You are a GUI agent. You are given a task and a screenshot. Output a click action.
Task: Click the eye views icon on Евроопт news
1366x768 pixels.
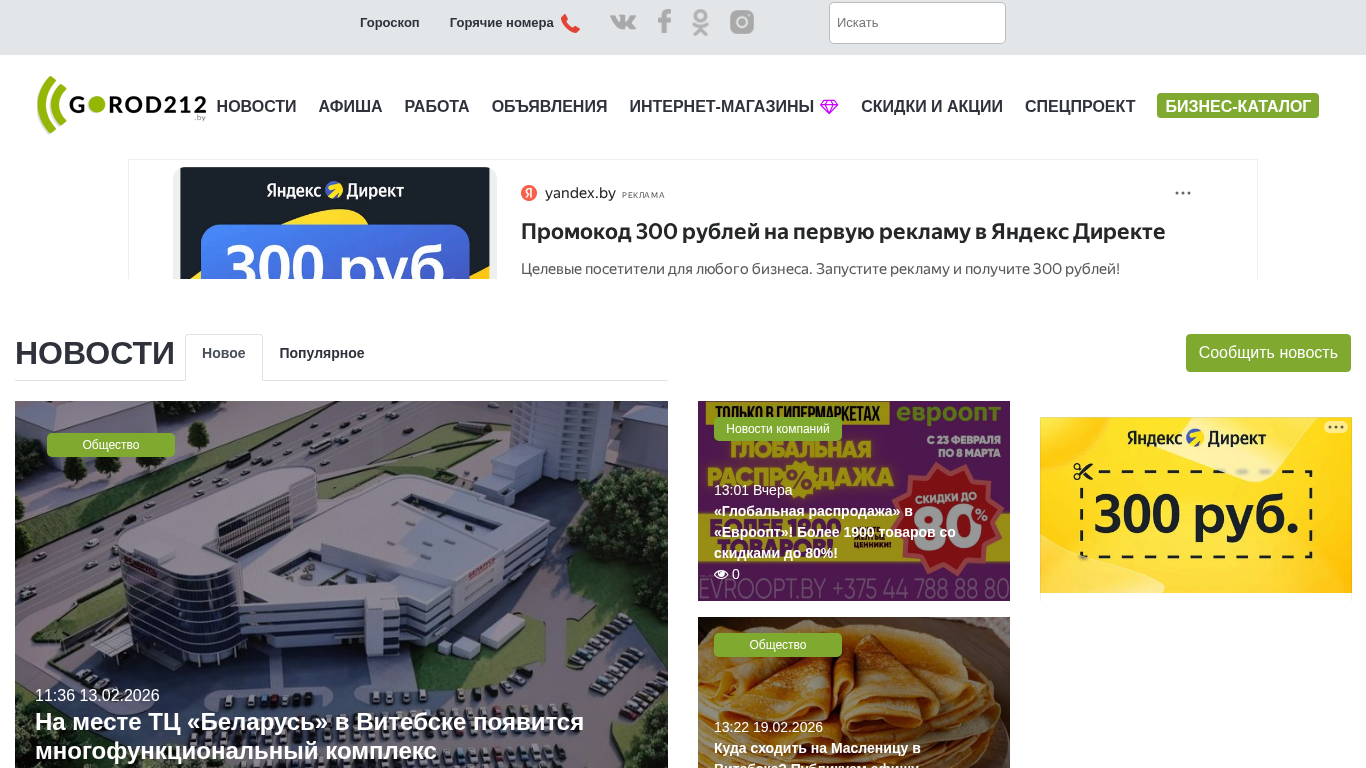[721, 575]
